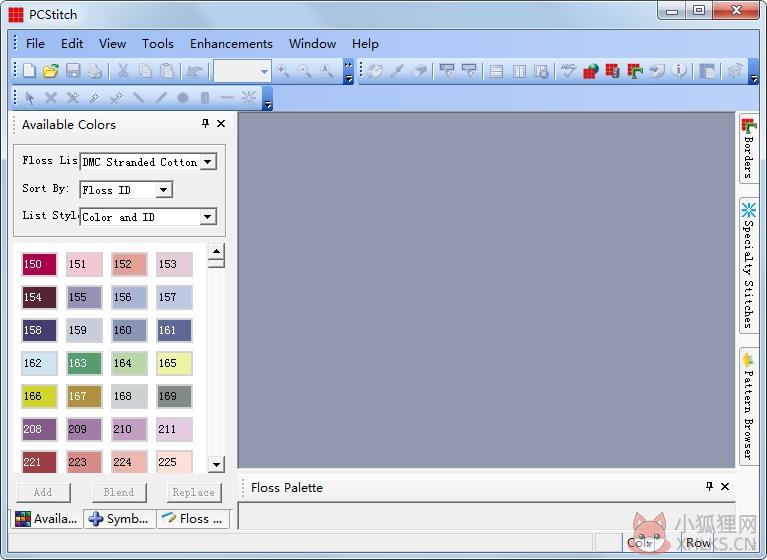Screen dimensions: 767x560
Task: Open the Enhancements menu
Action: (231, 44)
